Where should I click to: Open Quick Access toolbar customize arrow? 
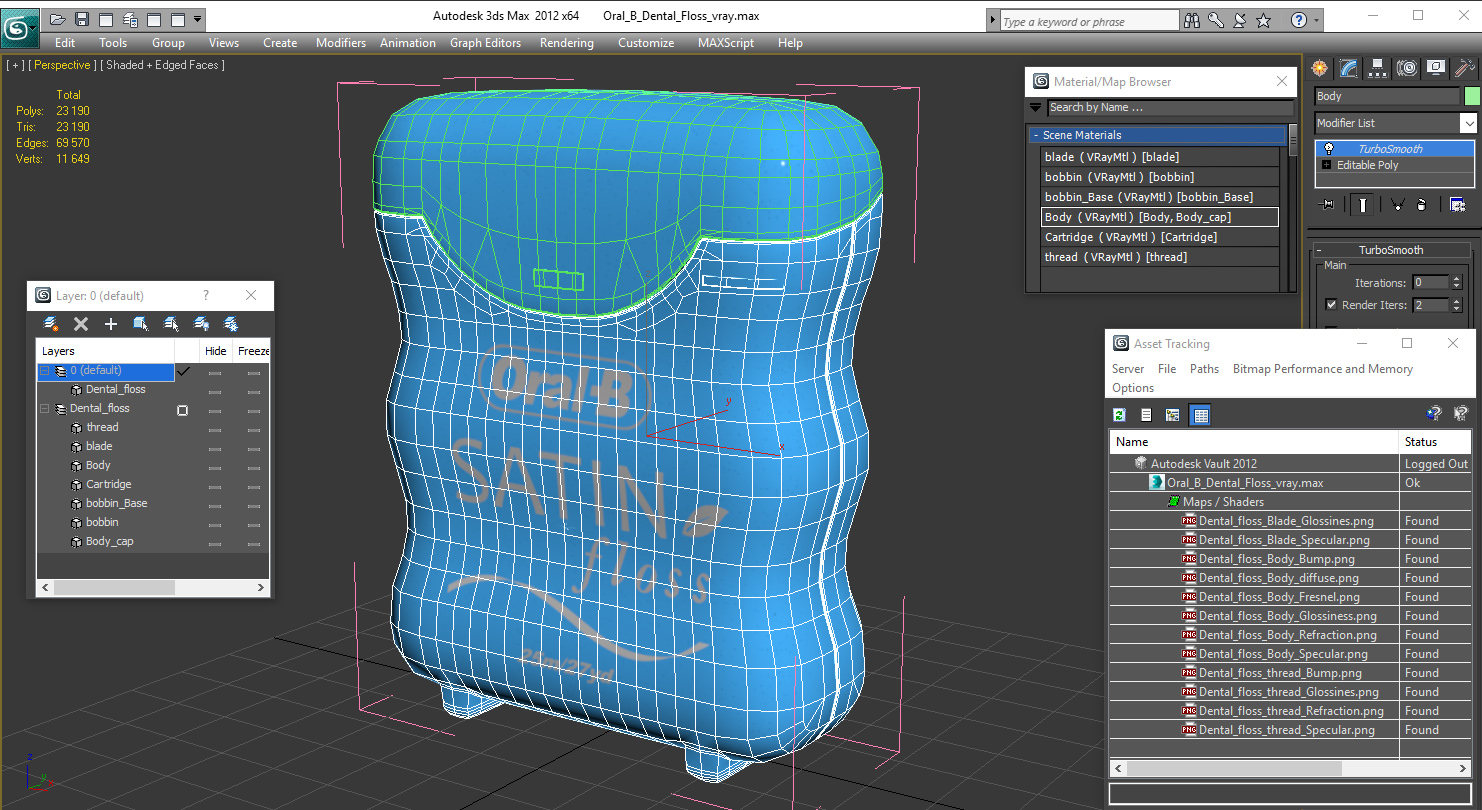point(198,19)
